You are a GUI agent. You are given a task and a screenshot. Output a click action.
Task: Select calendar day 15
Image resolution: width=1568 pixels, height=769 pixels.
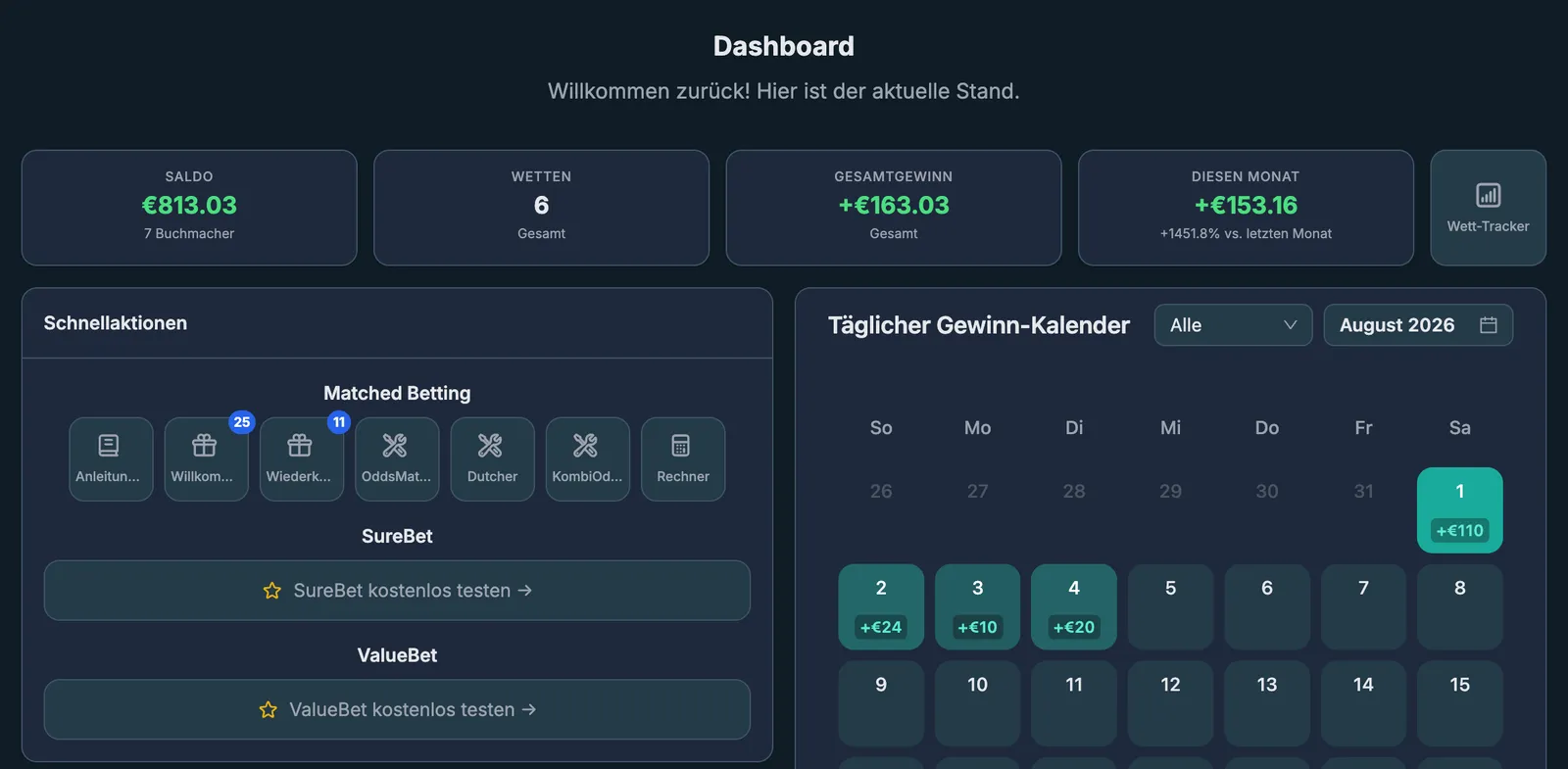coord(1460,703)
